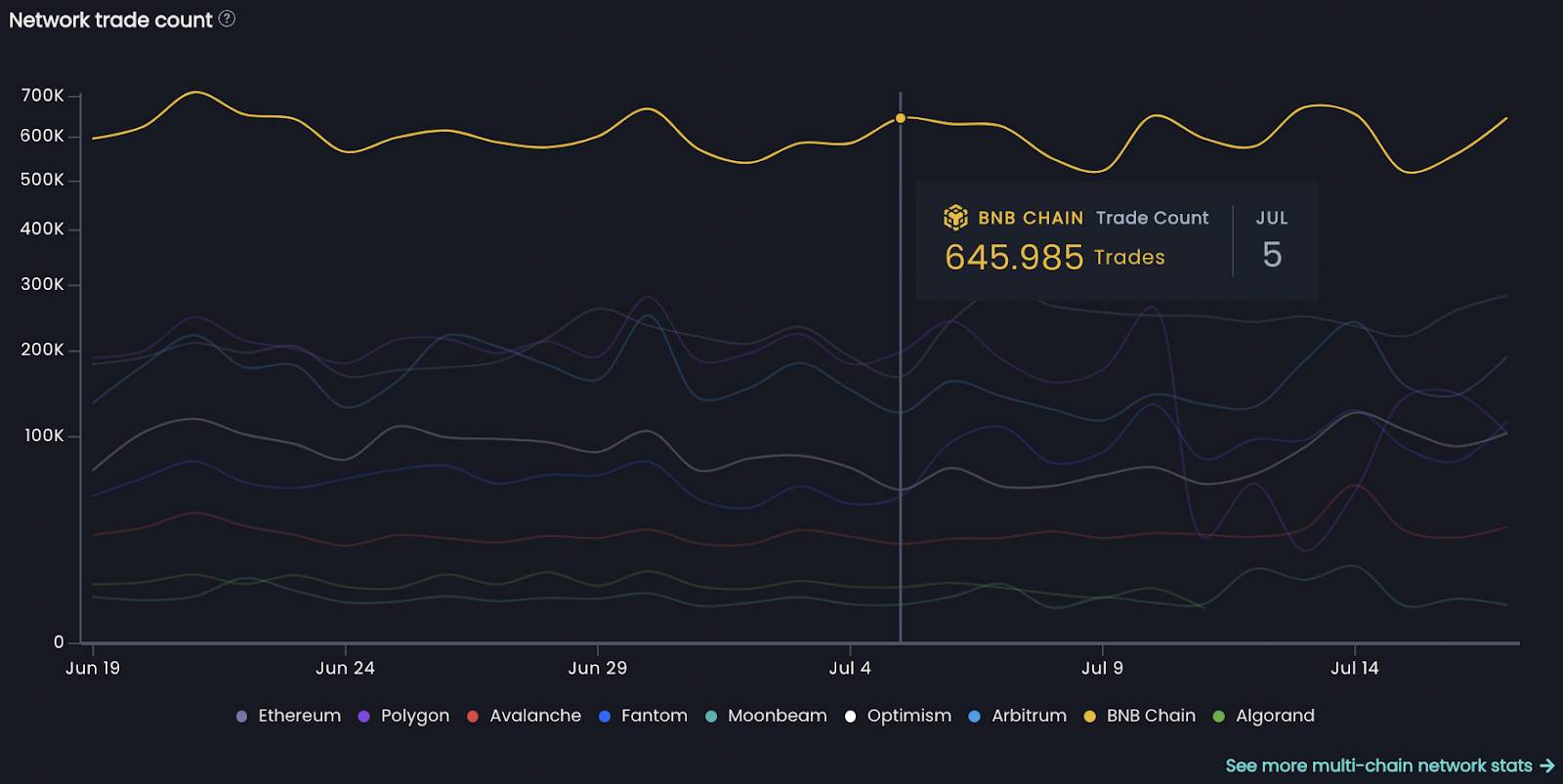Toggle Optimism series in the legend

(898, 716)
